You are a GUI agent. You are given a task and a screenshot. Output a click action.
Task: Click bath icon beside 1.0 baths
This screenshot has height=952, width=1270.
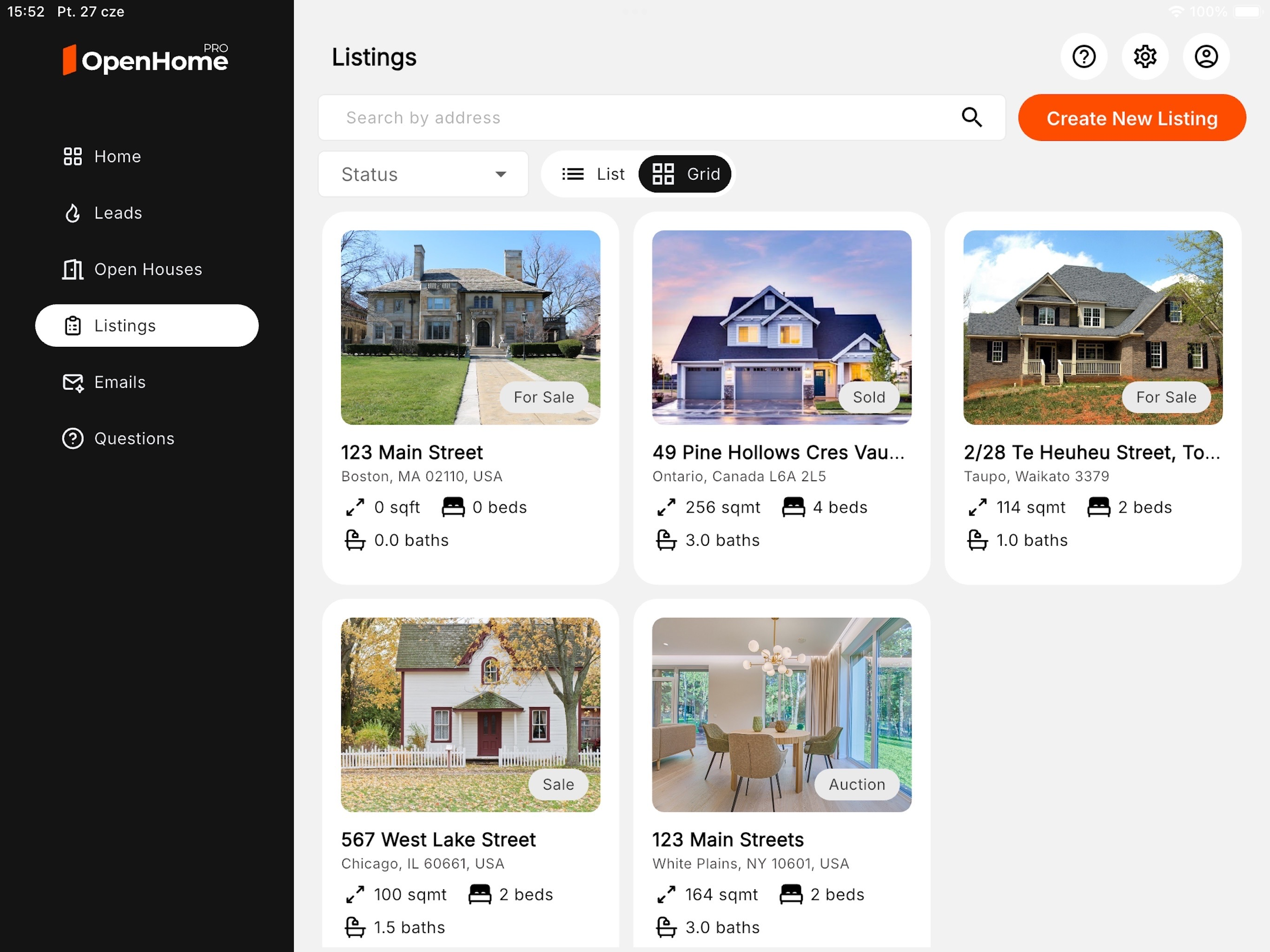click(x=977, y=540)
